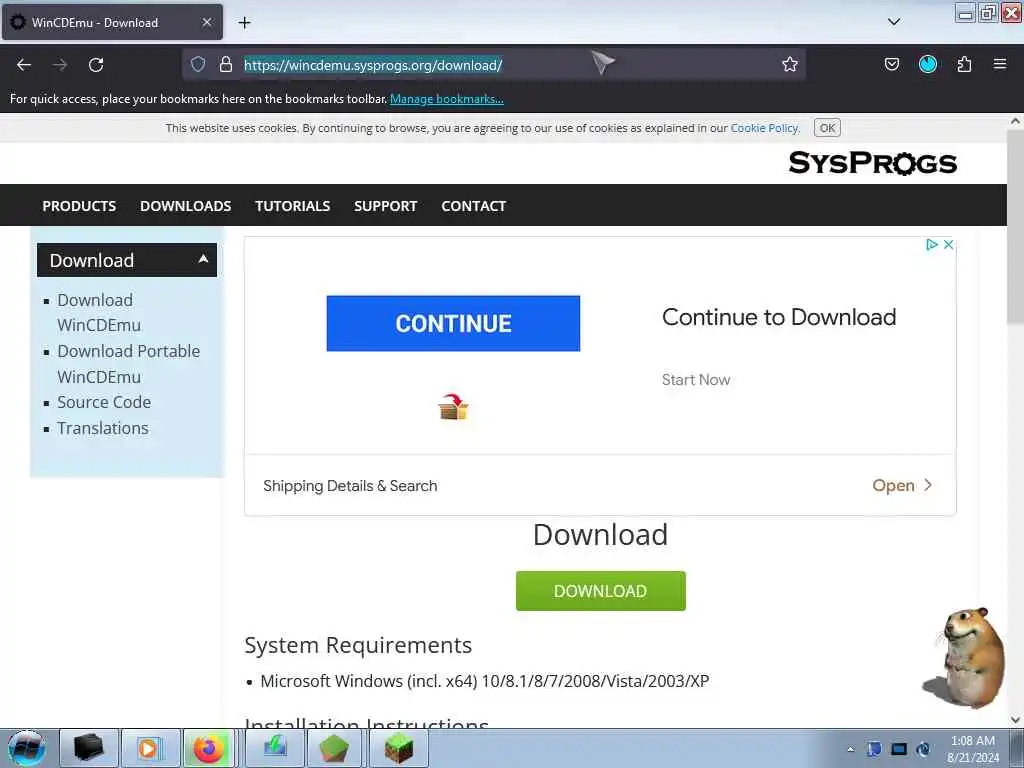Open the PRODUCTS navigation menu
Viewport: 1024px width, 768px height.
[x=79, y=206]
